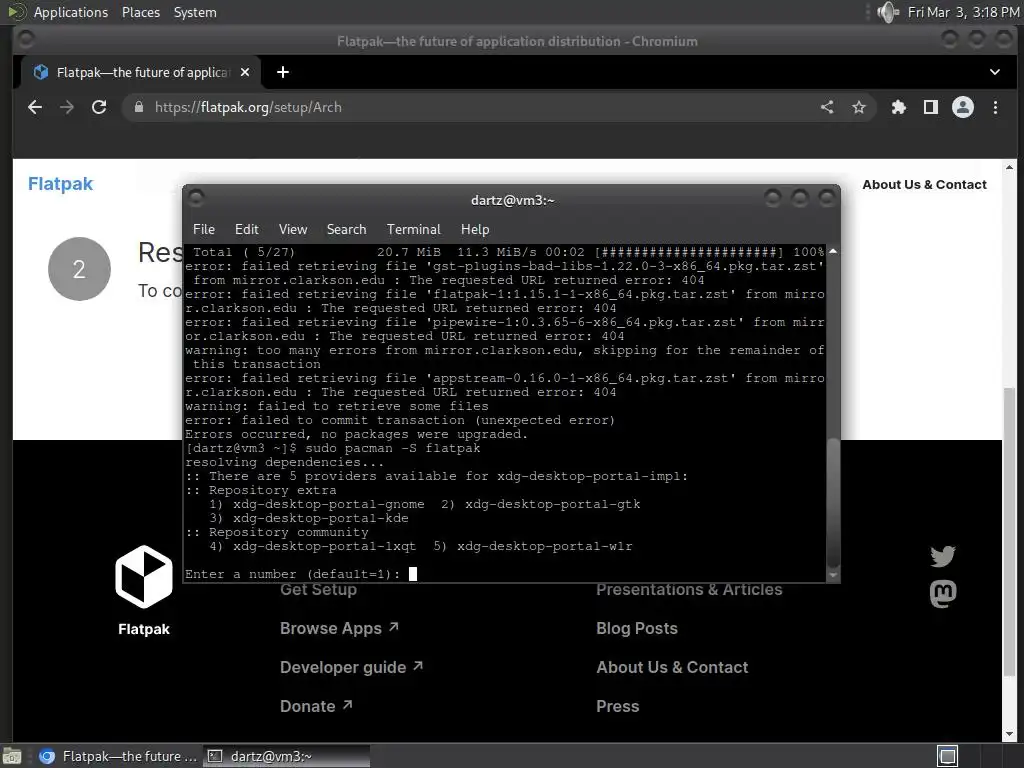The image size is (1024, 768).
Task: Open the Terminal menu in terminal
Action: coord(413,229)
